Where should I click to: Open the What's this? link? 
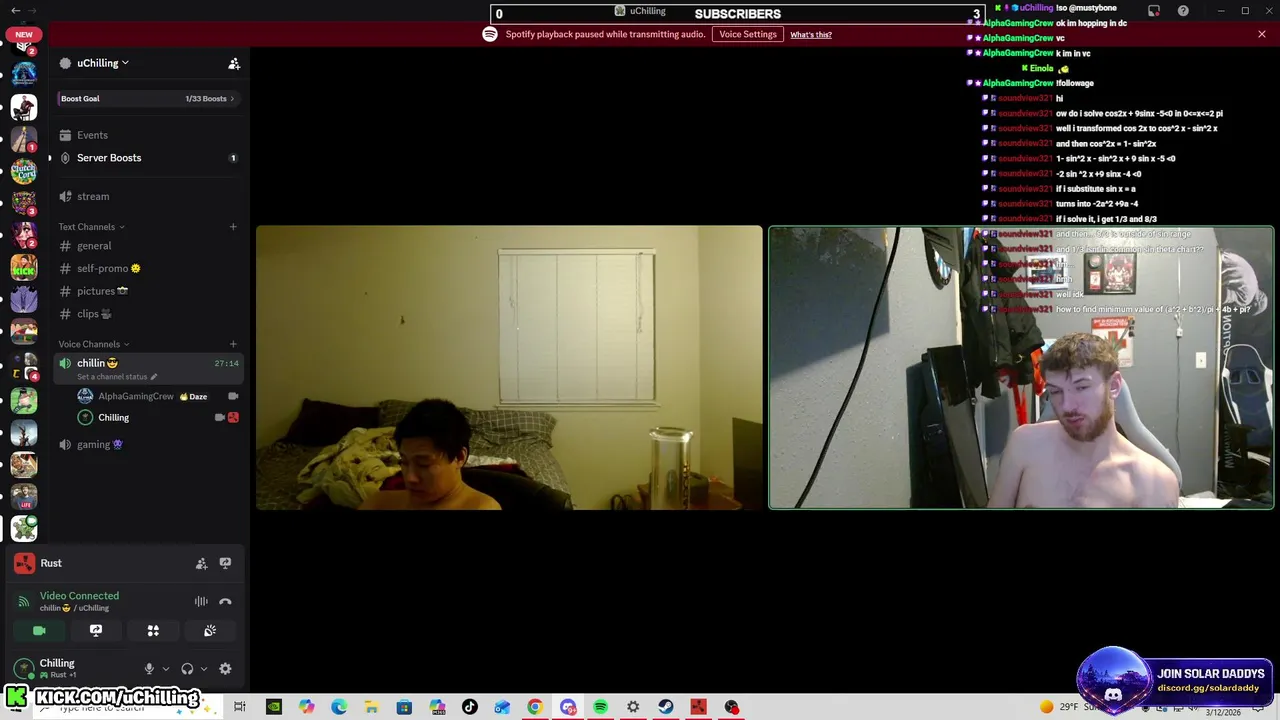811,34
